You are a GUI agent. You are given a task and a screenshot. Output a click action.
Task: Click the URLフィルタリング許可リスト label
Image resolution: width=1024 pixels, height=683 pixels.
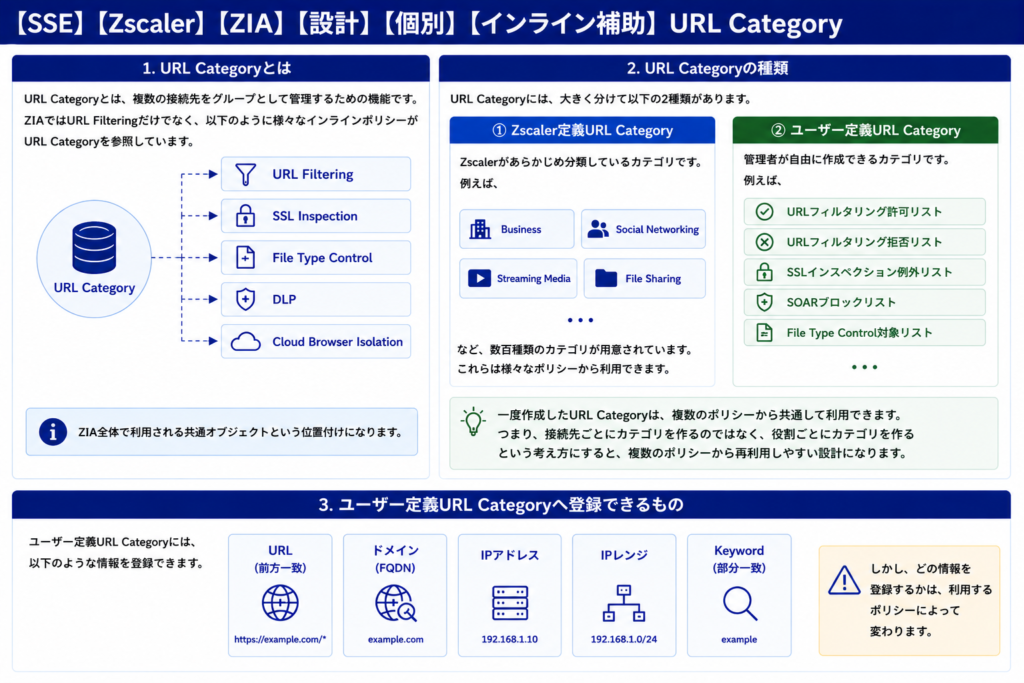[x=864, y=212]
